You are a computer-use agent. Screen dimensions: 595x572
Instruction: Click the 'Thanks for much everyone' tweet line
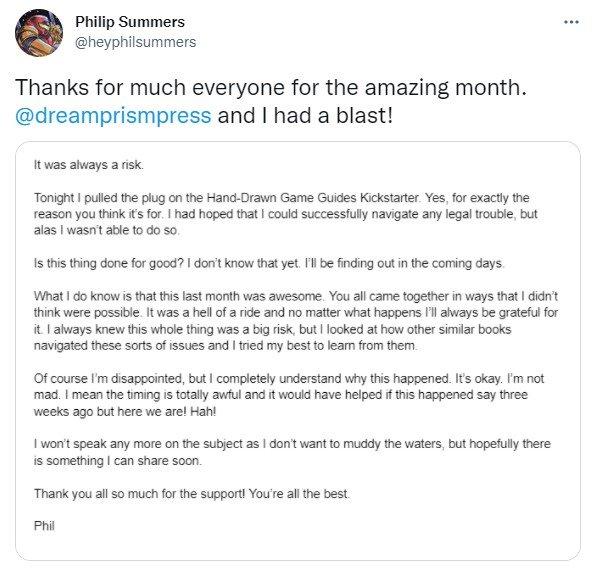[271, 87]
